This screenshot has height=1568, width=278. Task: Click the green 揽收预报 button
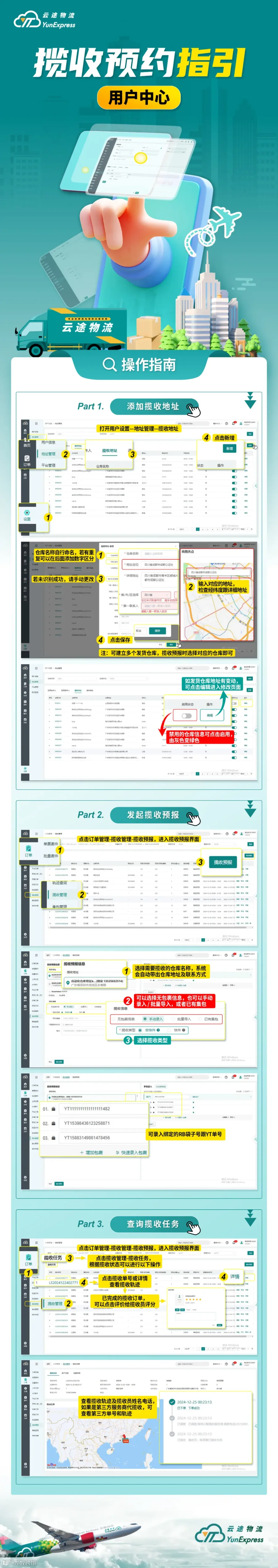coord(223,862)
